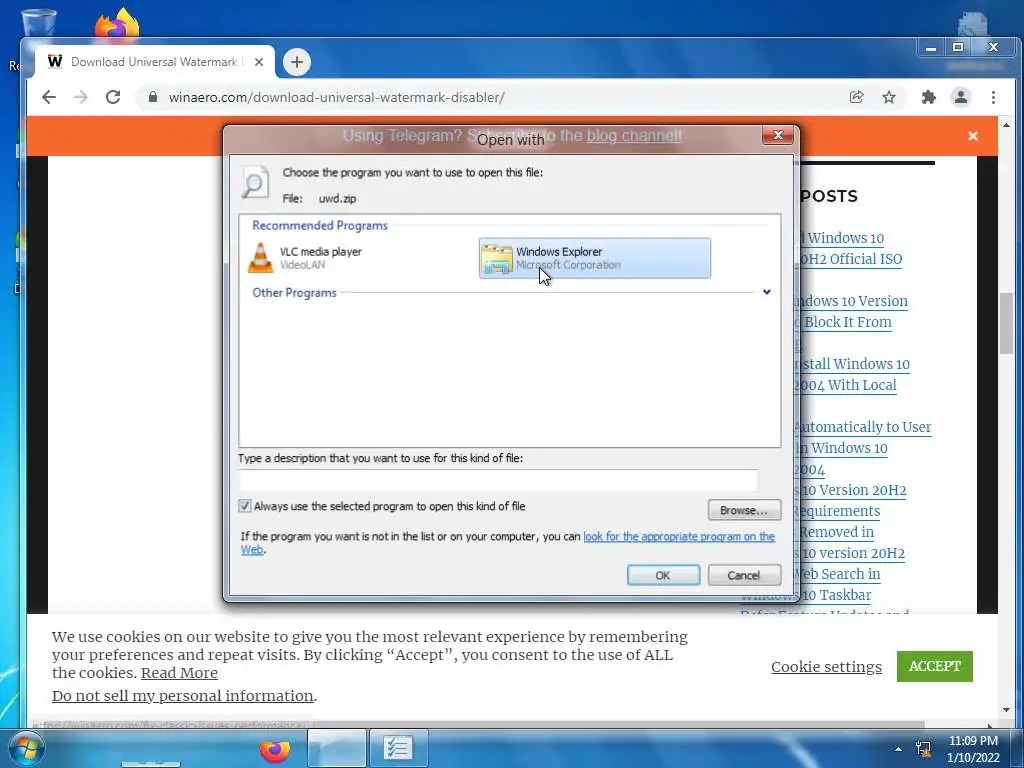
Task: Open the Windows Start menu
Action: coord(26,748)
